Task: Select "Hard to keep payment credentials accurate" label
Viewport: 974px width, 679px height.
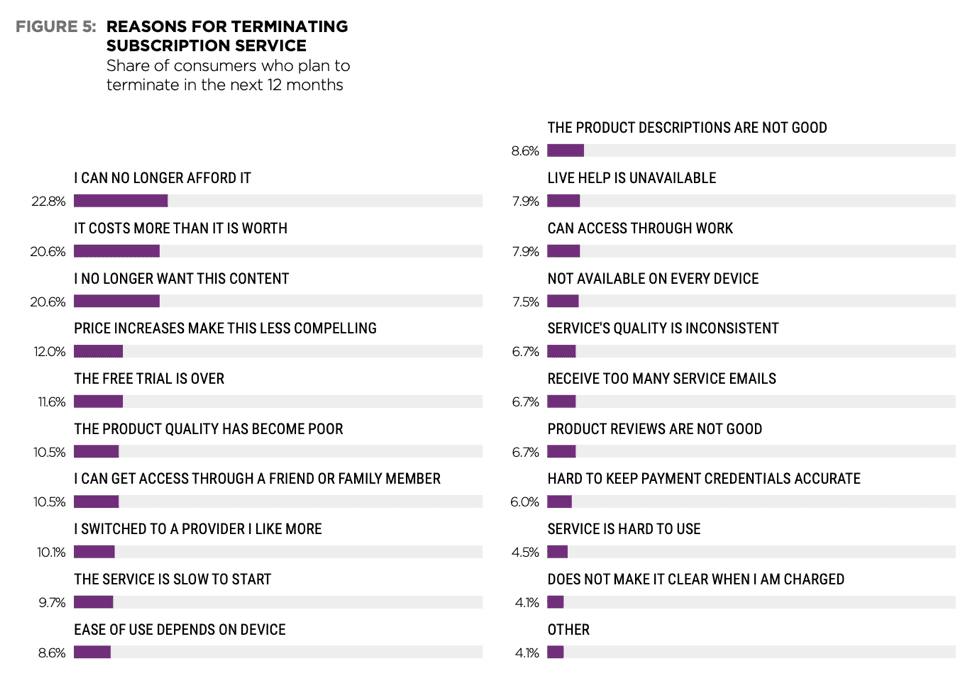Action: click(x=703, y=479)
